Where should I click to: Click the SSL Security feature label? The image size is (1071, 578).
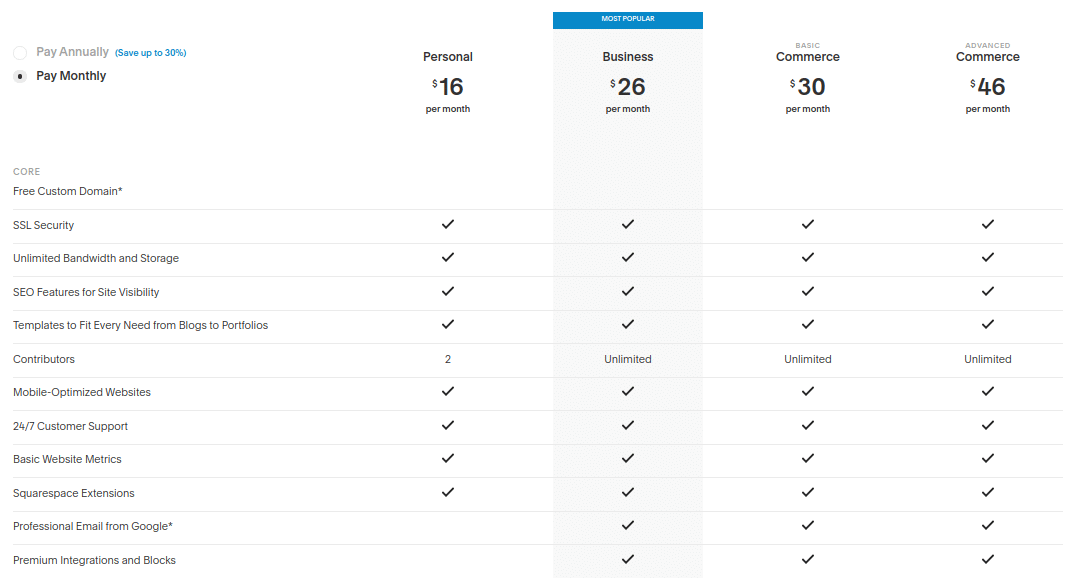[x=43, y=225]
